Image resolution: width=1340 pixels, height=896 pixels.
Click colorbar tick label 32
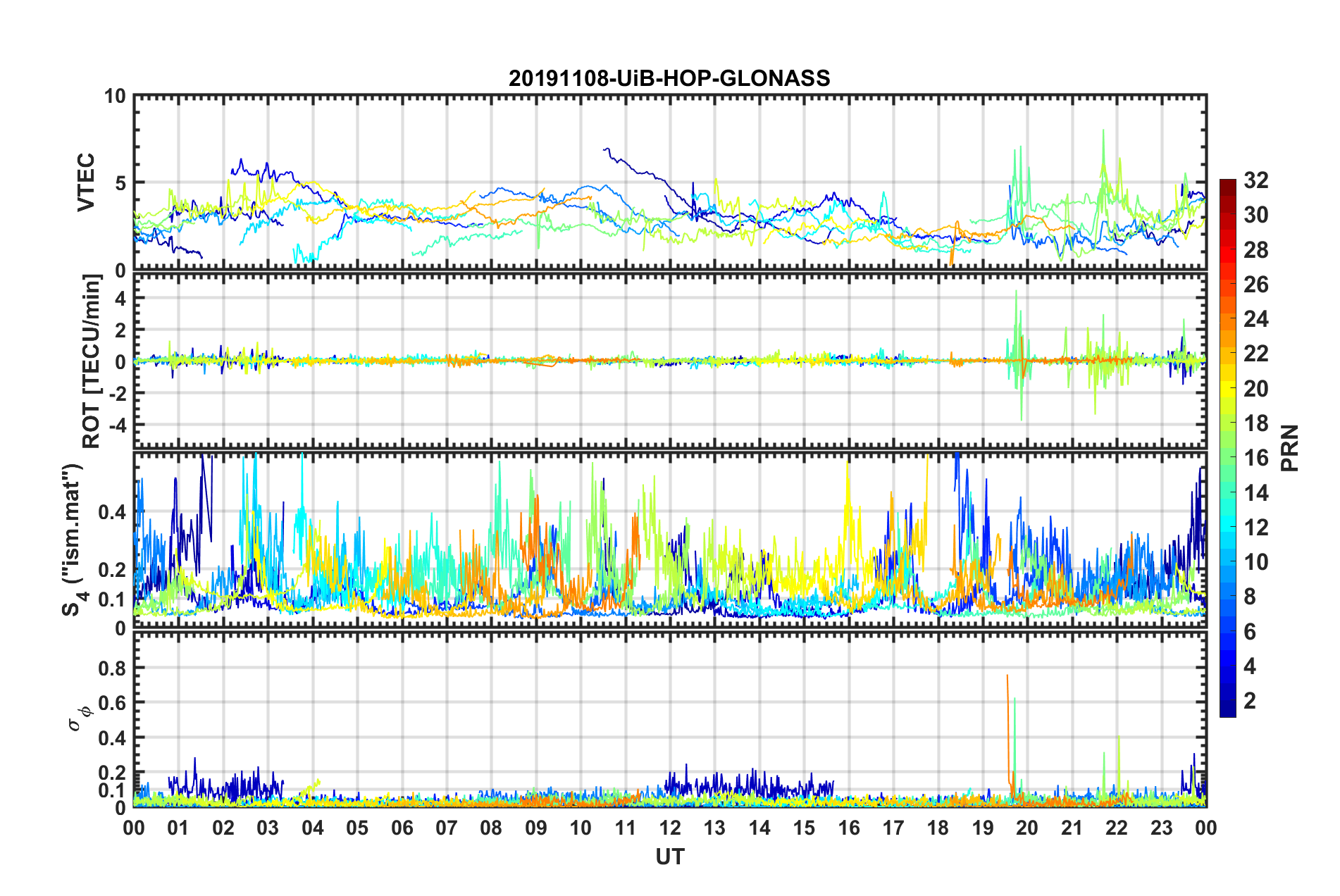click(x=1256, y=180)
